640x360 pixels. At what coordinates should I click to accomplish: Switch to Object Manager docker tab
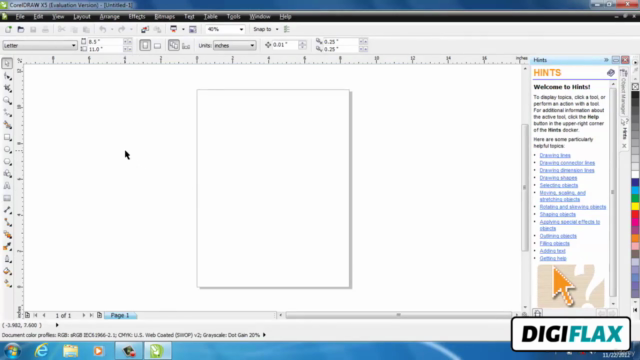624,93
